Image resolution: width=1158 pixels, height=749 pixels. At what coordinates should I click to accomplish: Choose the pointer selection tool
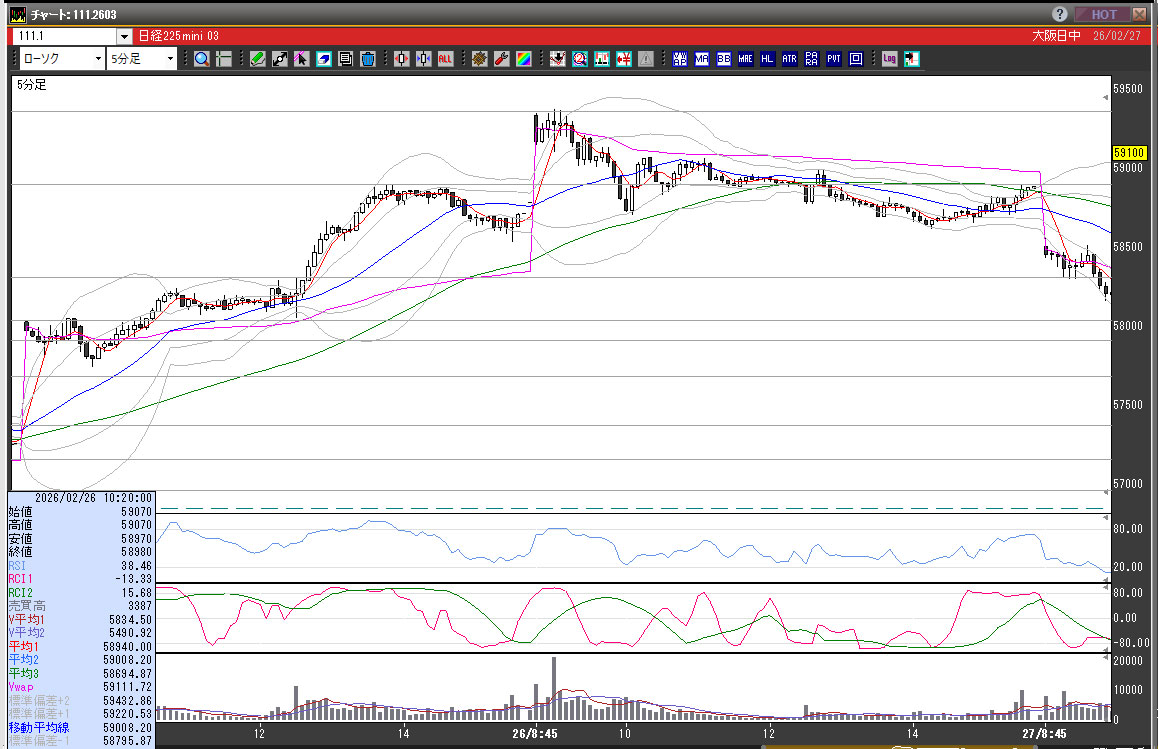(301, 59)
